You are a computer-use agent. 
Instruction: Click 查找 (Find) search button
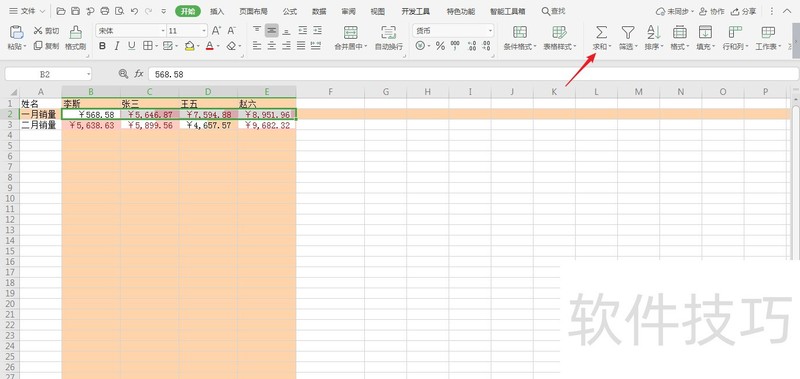pyautogui.click(x=554, y=11)
